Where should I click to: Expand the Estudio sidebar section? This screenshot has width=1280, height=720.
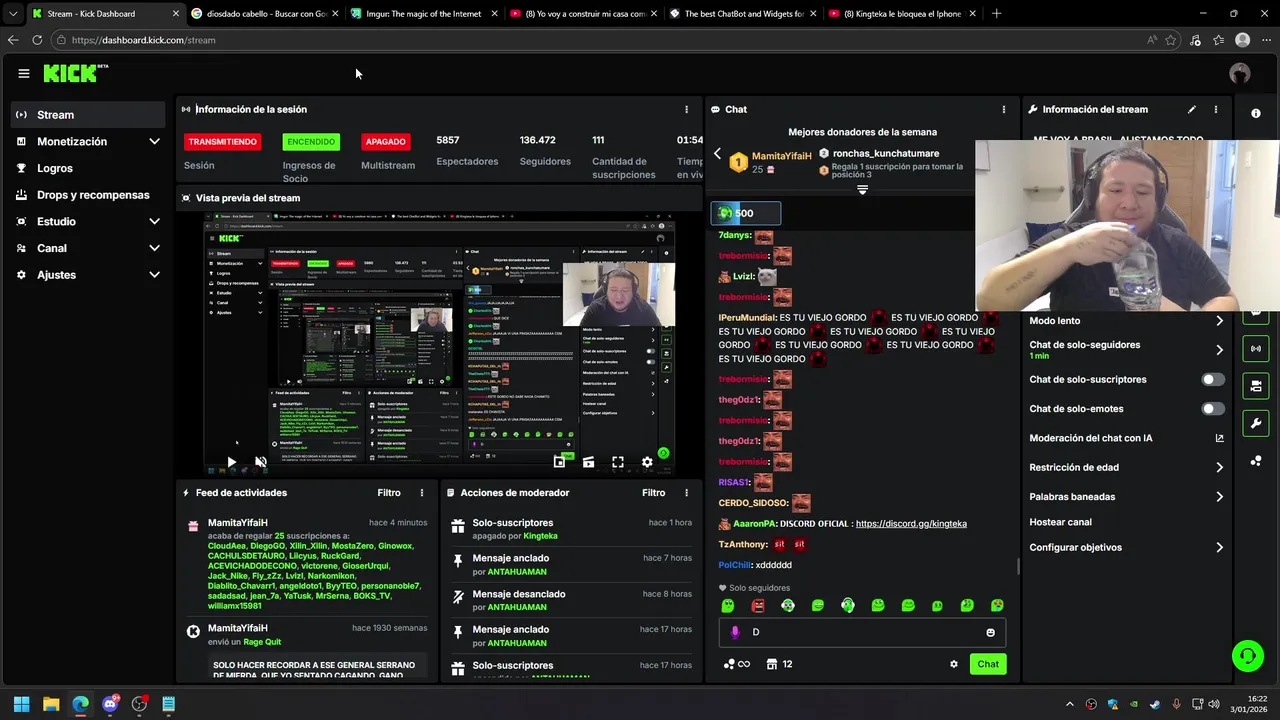(x=88, y=222)
